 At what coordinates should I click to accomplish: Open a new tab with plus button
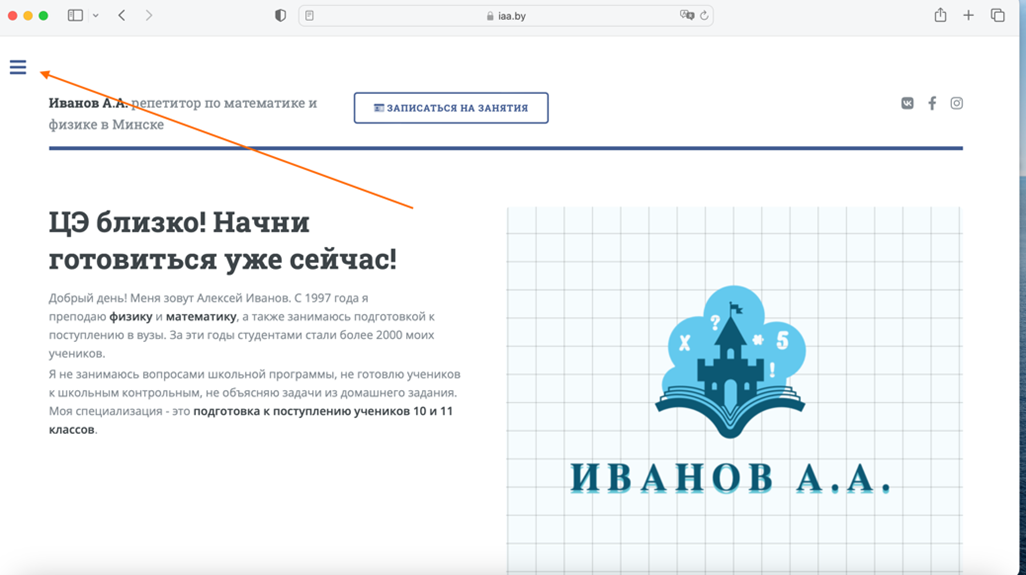[968, 16]
